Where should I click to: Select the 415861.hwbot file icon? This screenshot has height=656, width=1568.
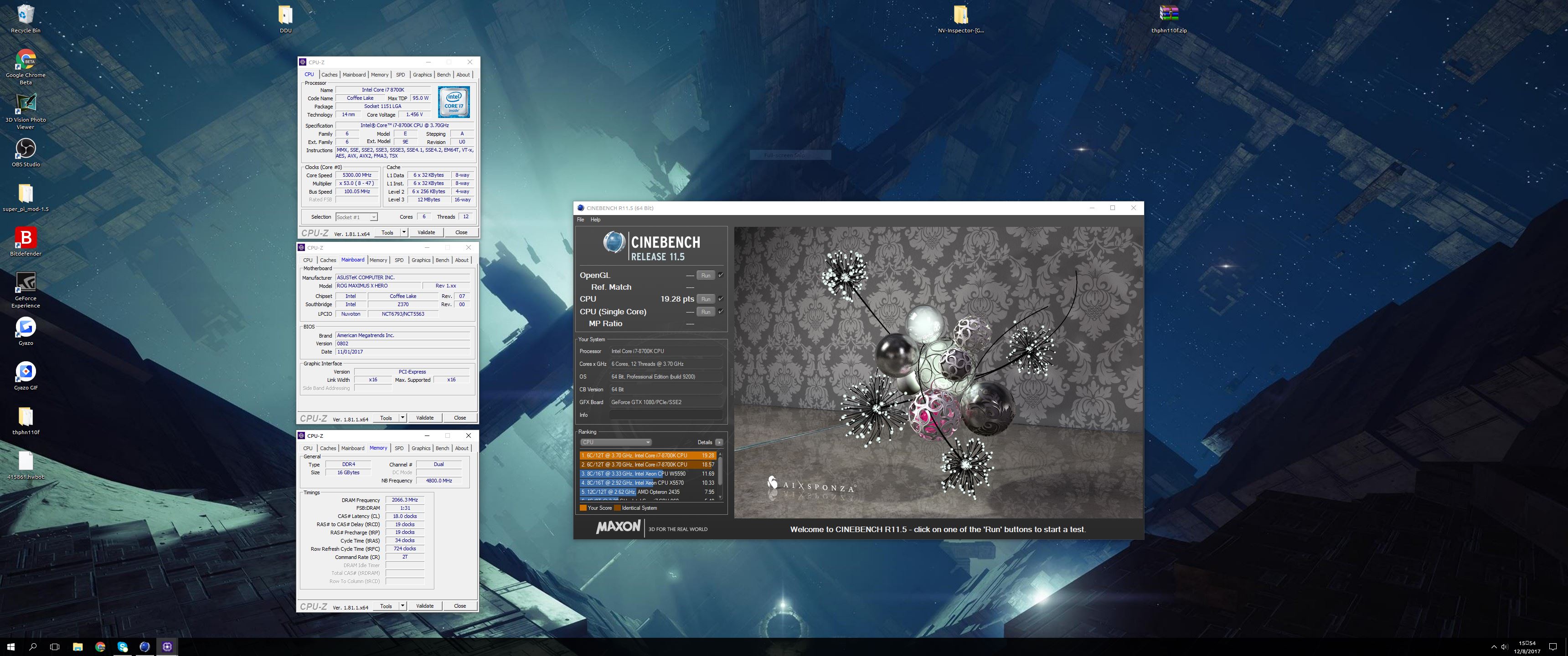(x=26, y=466)
